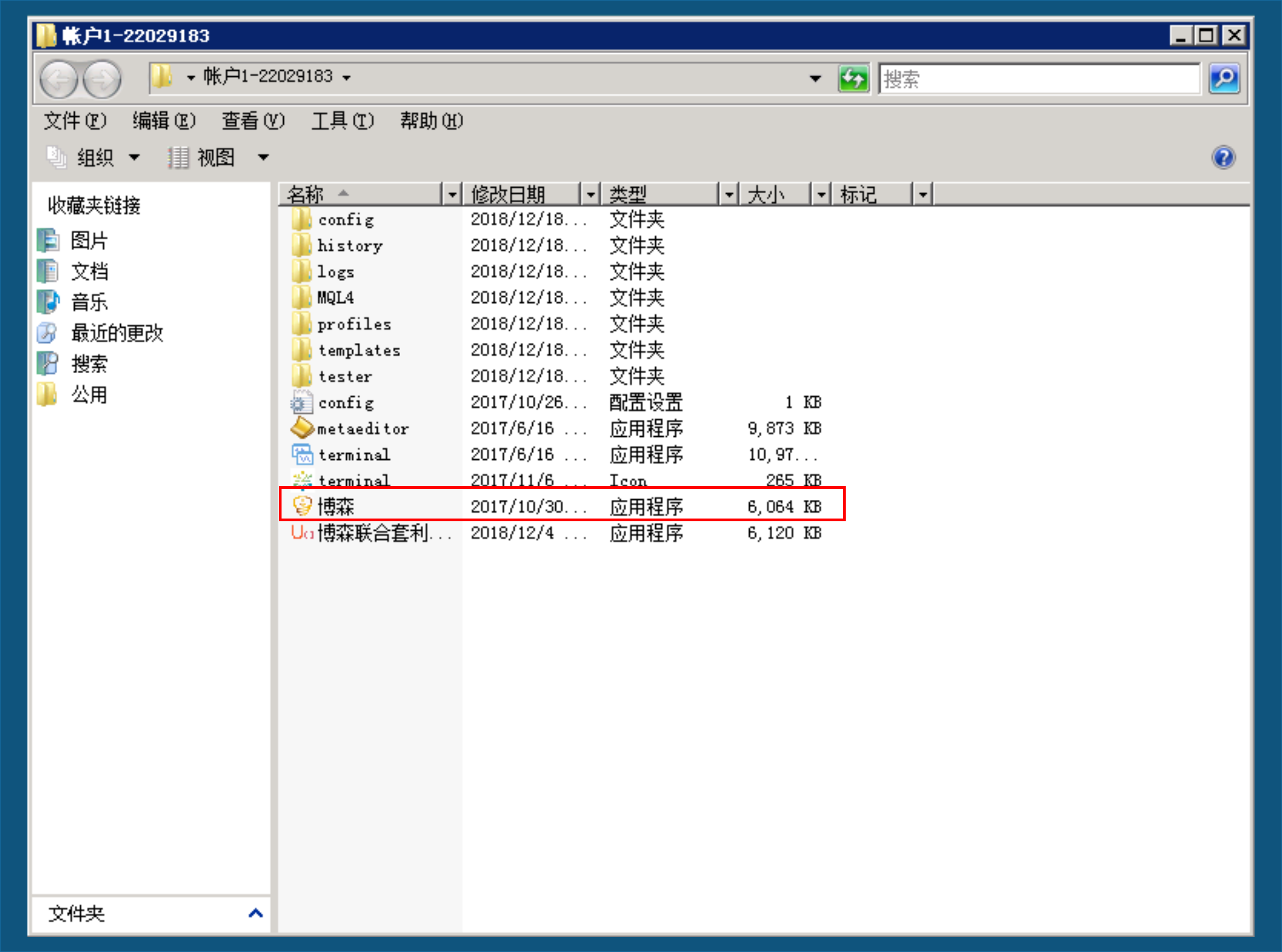Open the 查看(V) menu
1282x952 pixels.
click(253, 121)
